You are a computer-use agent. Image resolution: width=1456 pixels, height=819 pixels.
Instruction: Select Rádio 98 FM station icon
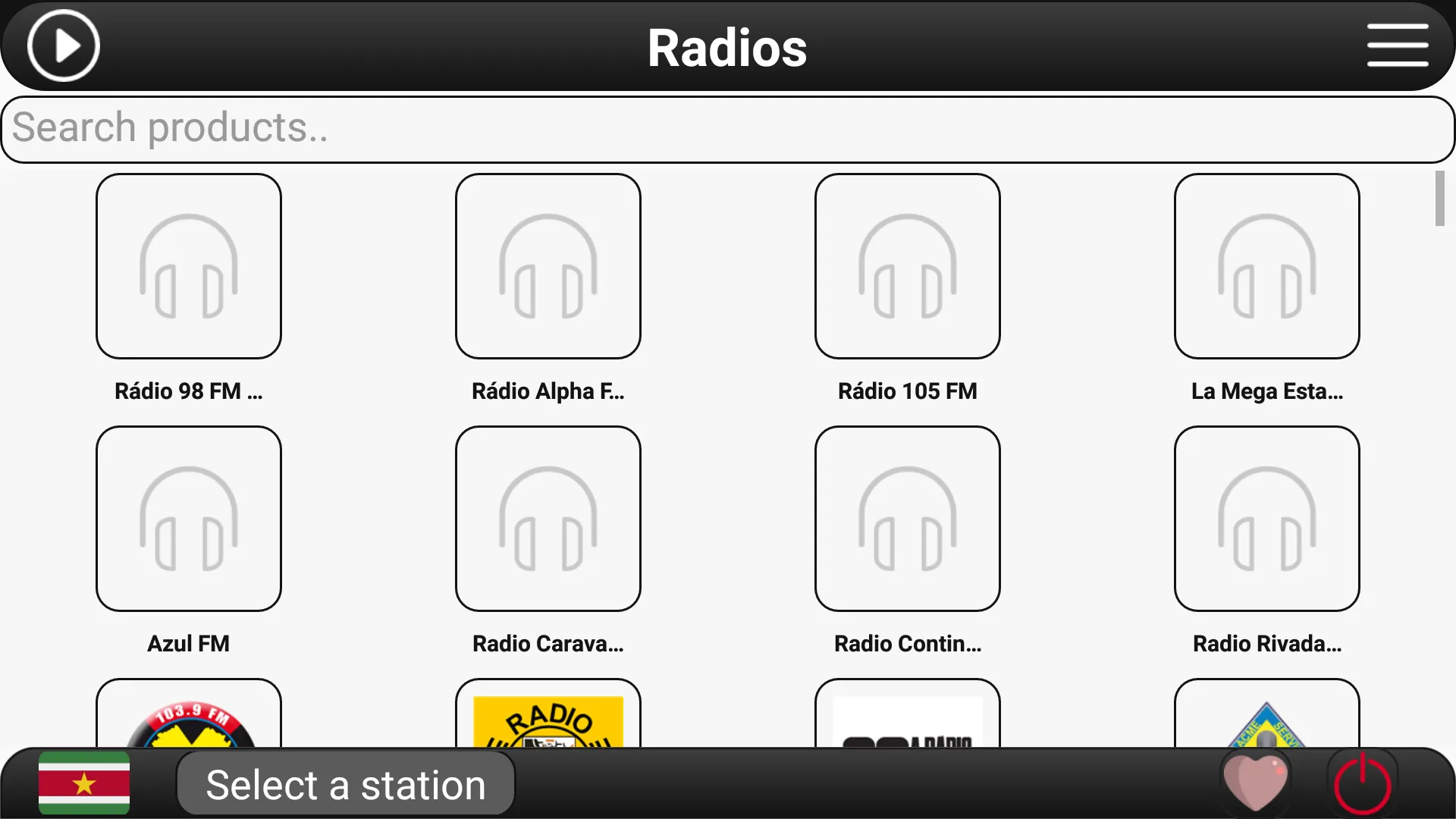click(188, 265)
